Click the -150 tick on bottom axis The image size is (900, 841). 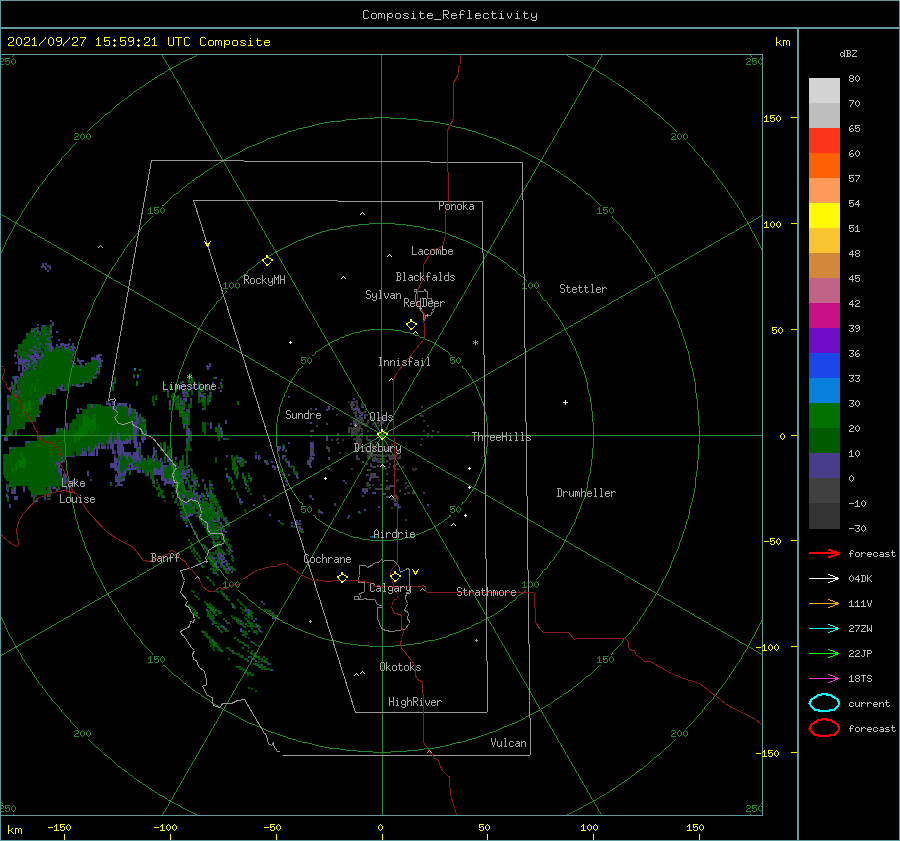[59, 827]
